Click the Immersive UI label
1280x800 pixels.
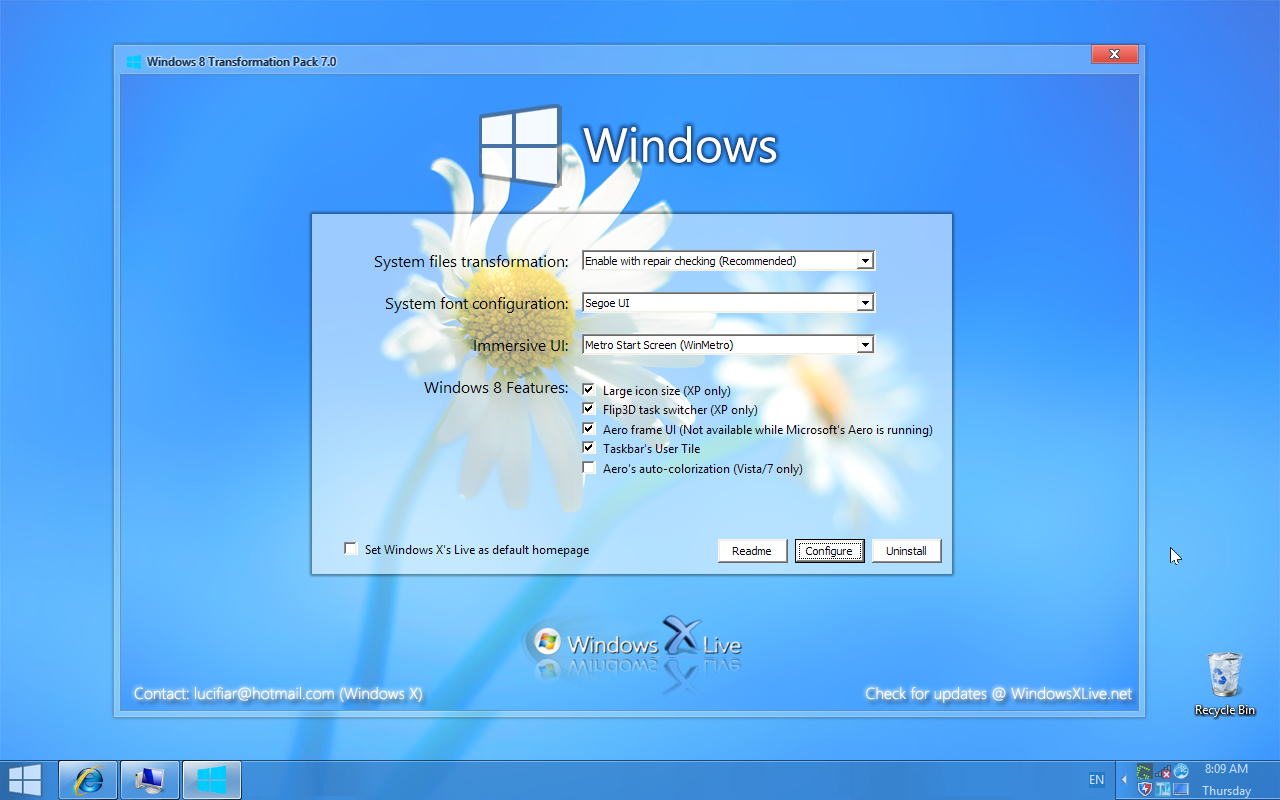coord(521,346)
